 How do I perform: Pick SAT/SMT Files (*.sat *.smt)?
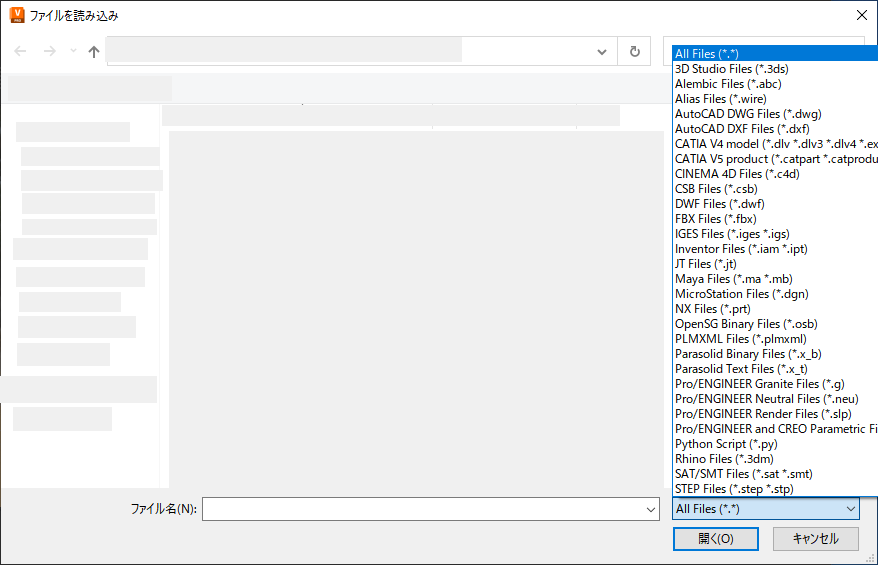775,474
